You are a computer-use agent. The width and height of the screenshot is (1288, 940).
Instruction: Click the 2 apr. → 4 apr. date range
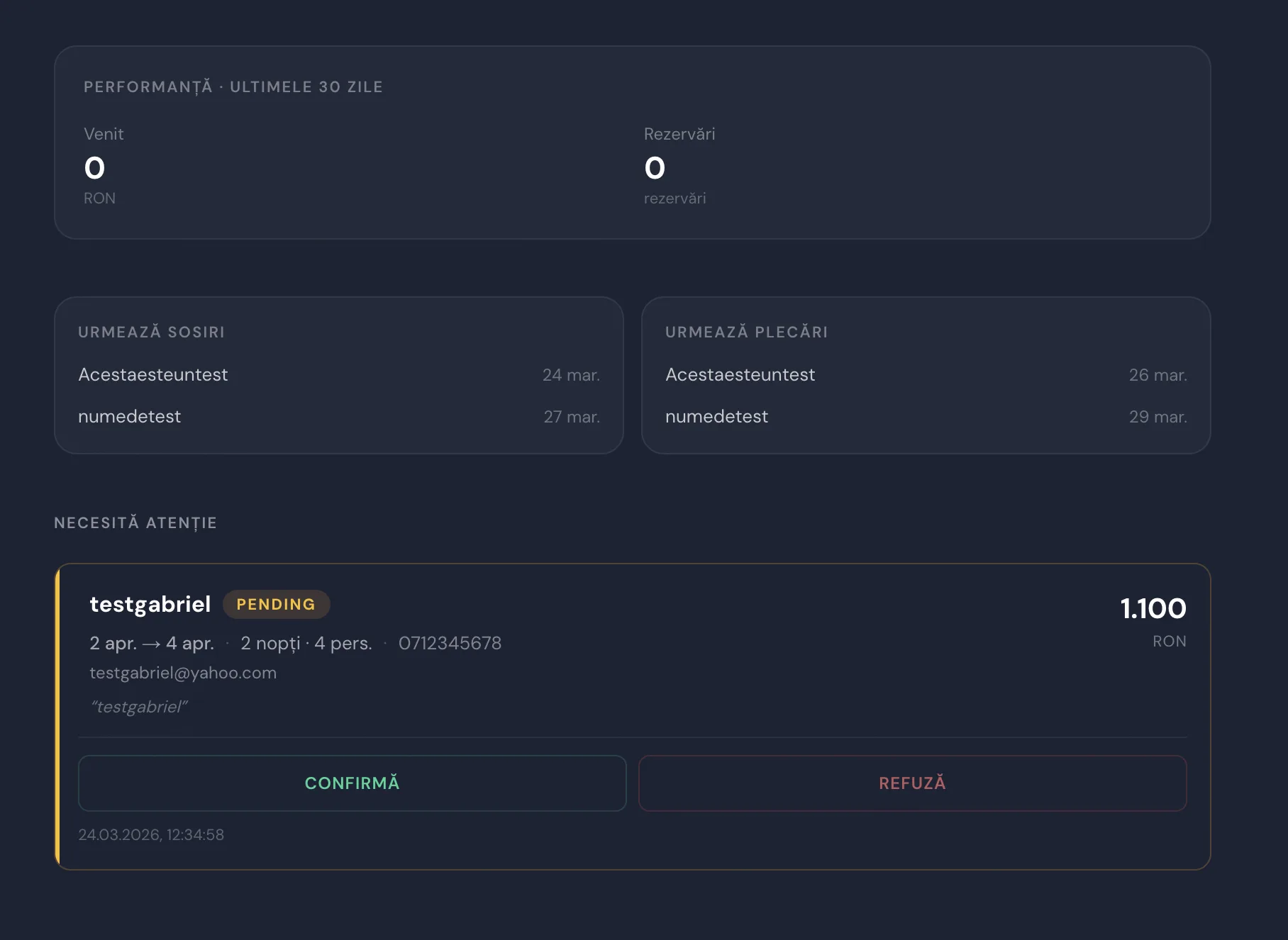(x=152, y=643)
